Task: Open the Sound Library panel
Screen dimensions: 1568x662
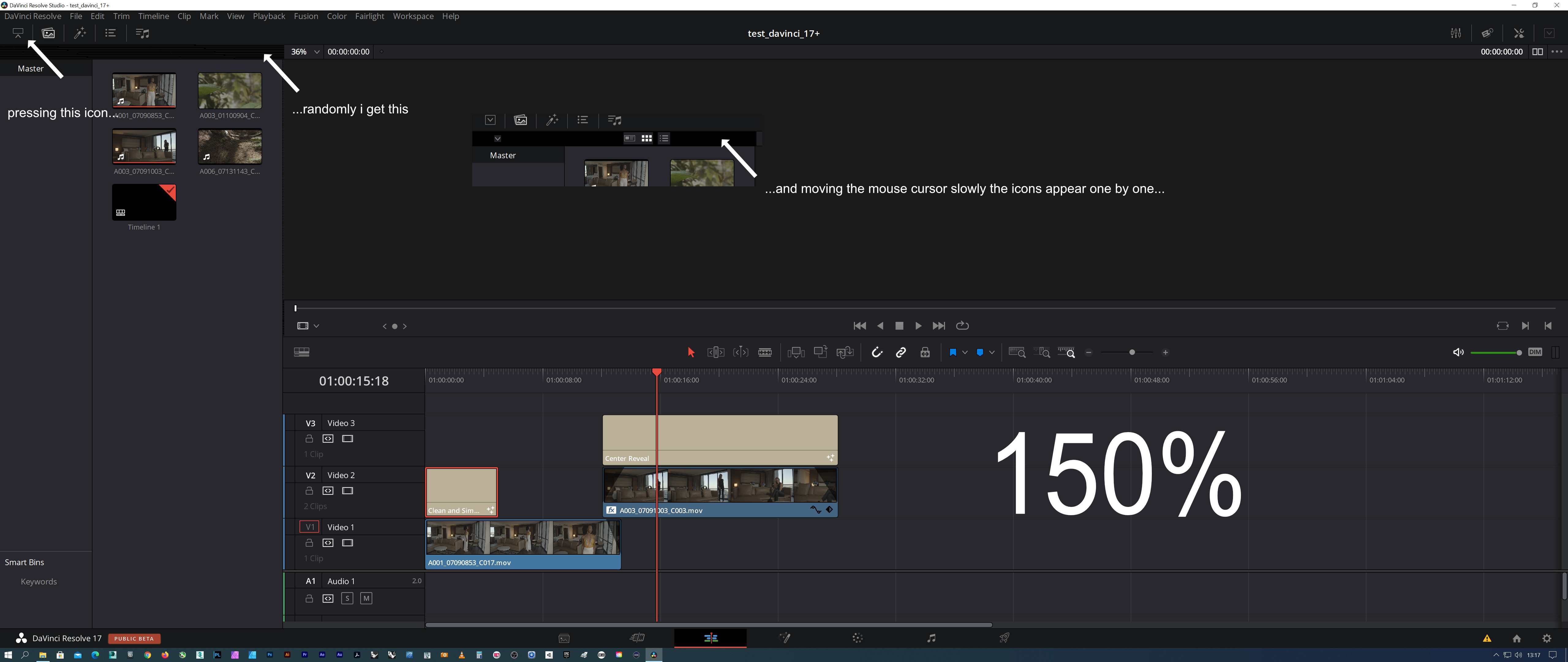Action: (x=142, y=33)
